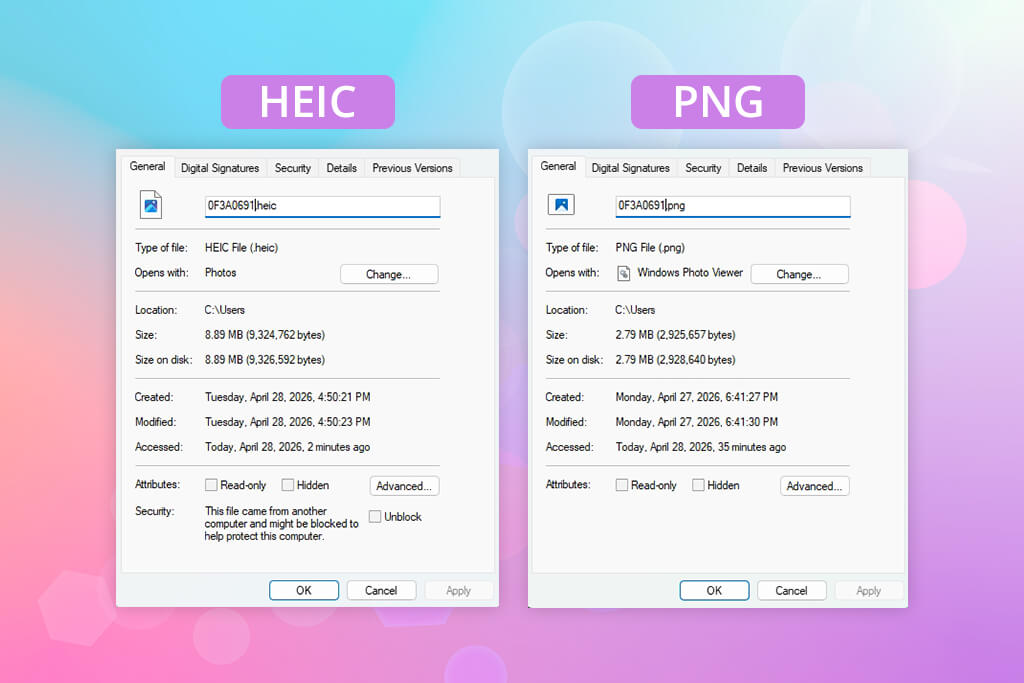Click Change... next to Windows Photo Viewer
Image resolution: width=1024 pixels, height=683 pixels.
(799, 274)
